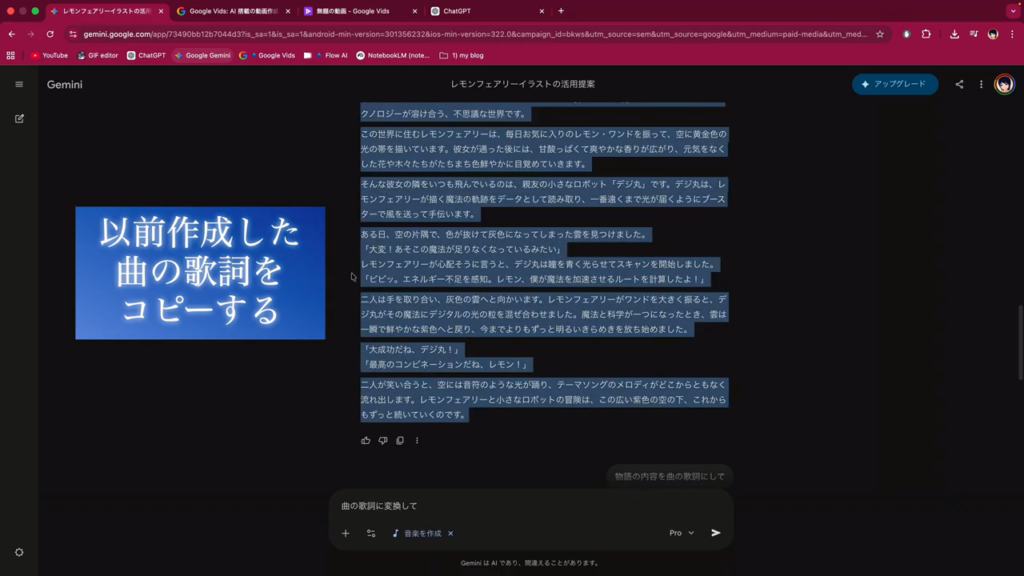Bookmark this page with the star icon
This screenshot has width=1024, height=576.
click(x=880, y=33)
